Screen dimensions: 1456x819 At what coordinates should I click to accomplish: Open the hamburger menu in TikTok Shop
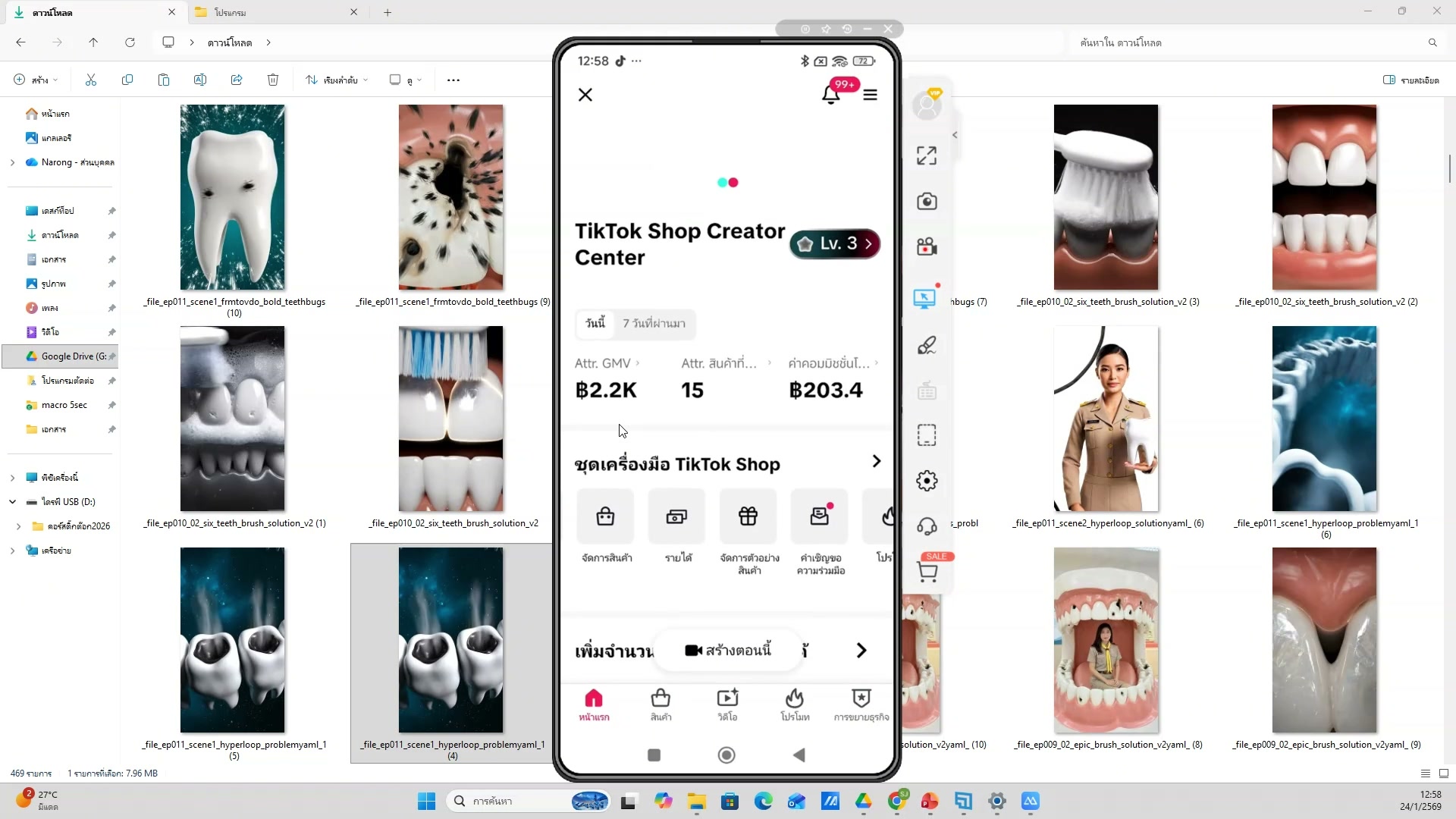870,95
